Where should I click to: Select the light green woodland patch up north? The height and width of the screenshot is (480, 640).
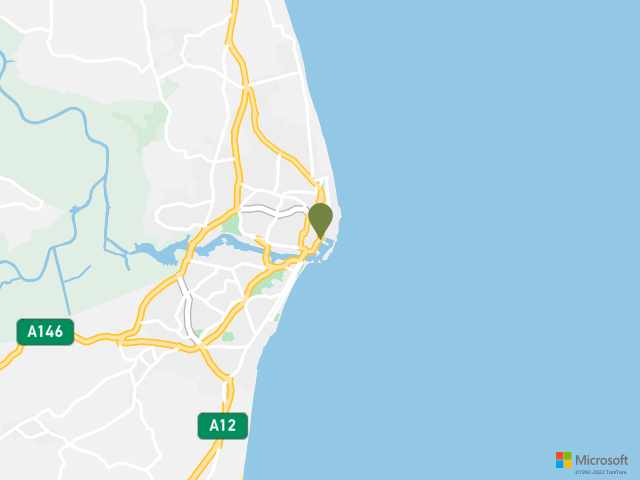[x=143, y=122]
